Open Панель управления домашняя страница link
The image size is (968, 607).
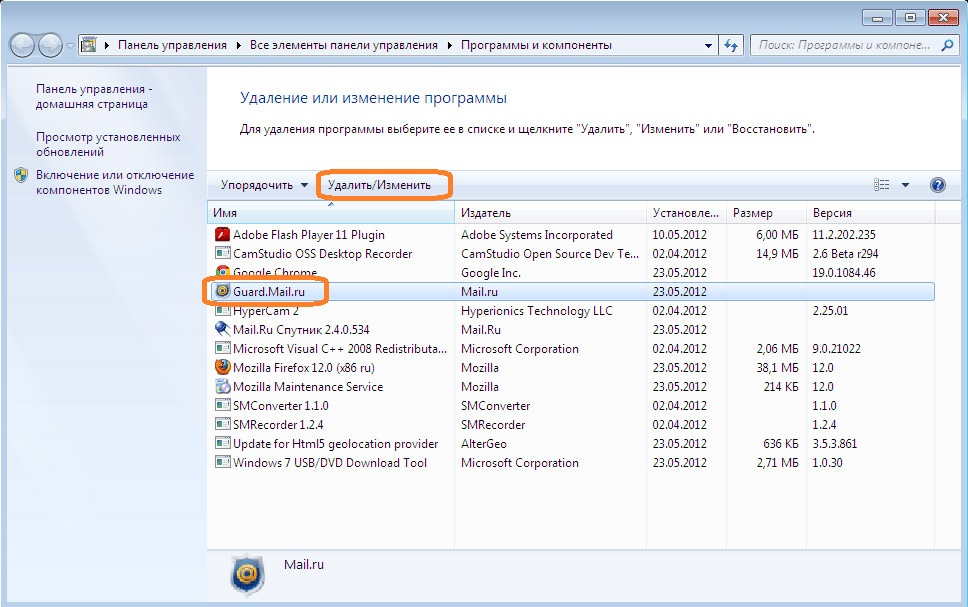[93, 96]
